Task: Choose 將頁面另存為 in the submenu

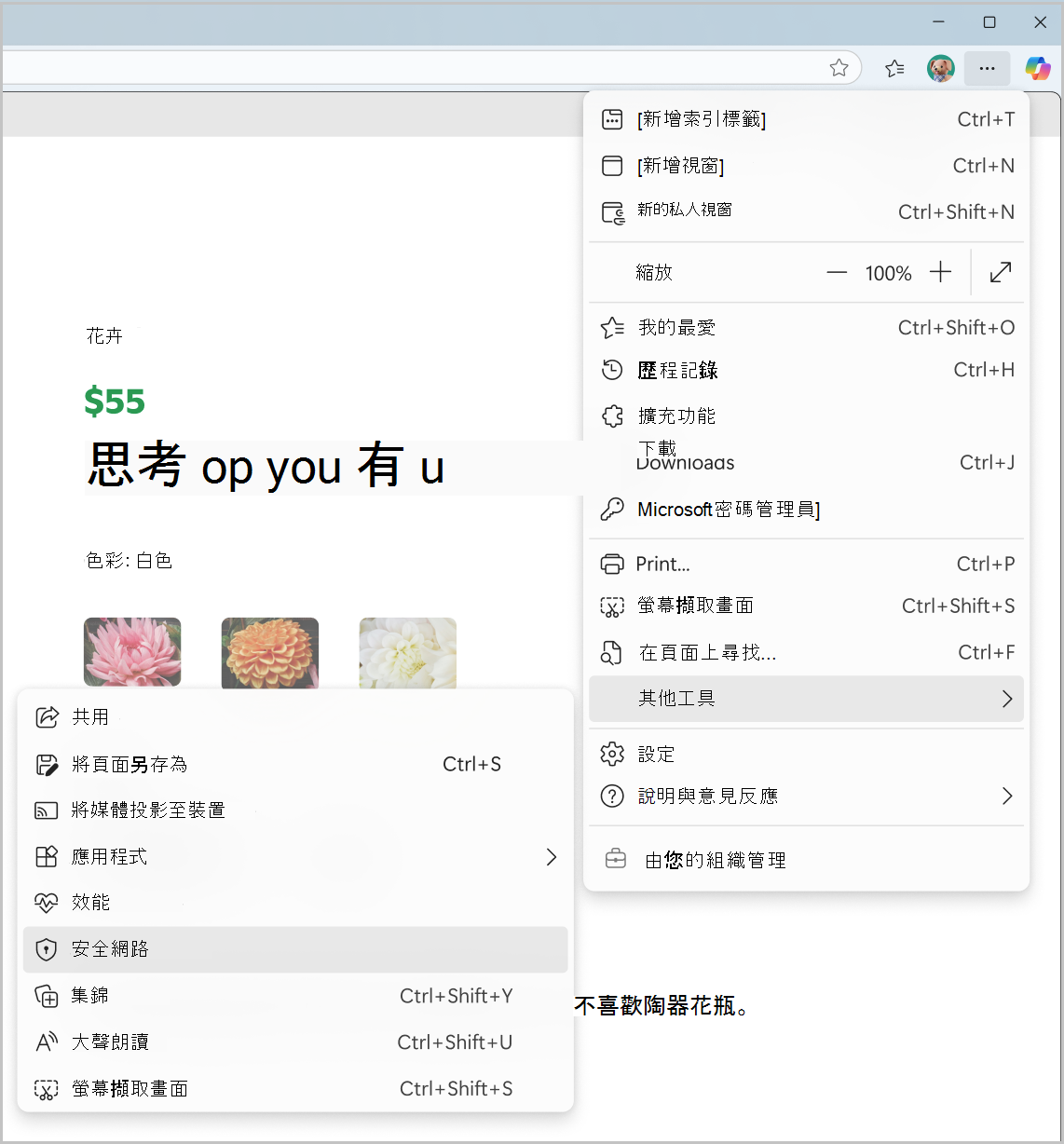Action: pos(295,765)
